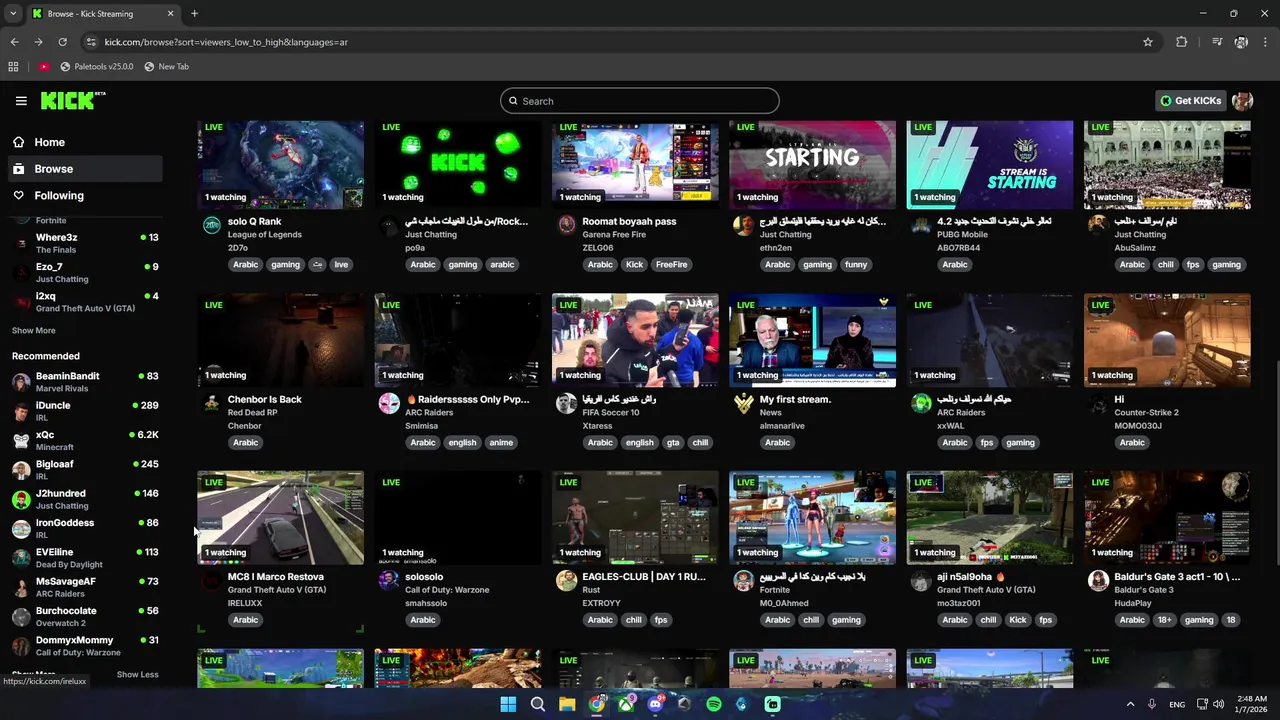1280x720 pixels.
Task: Open Spotify from taskbar
Action: [714, 704]
